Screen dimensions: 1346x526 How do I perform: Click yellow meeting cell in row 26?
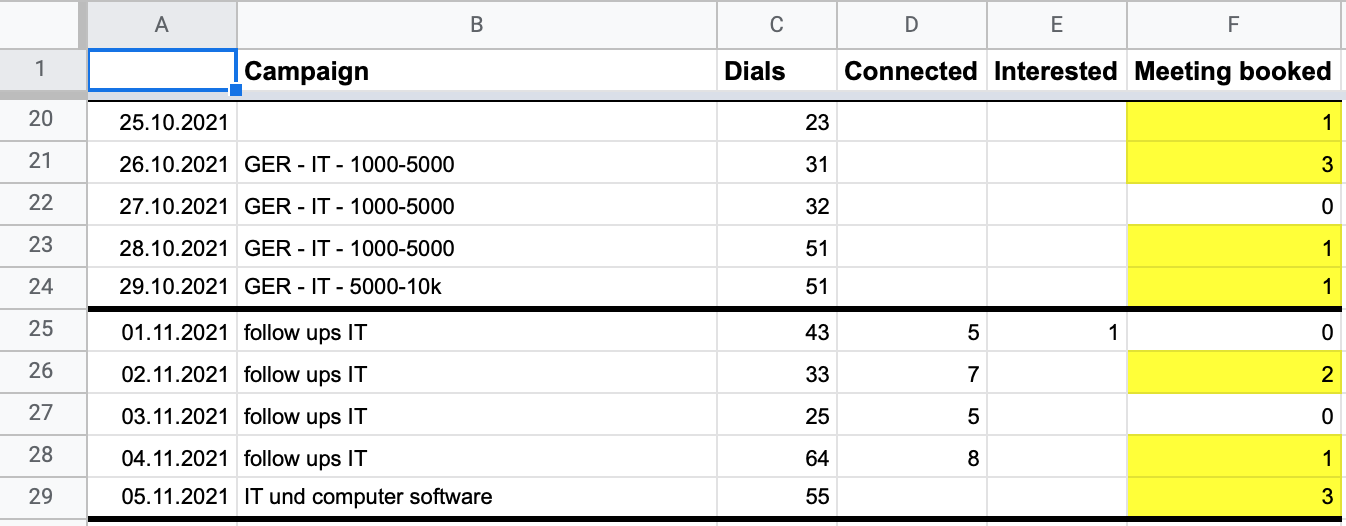tap(1236, 375)
